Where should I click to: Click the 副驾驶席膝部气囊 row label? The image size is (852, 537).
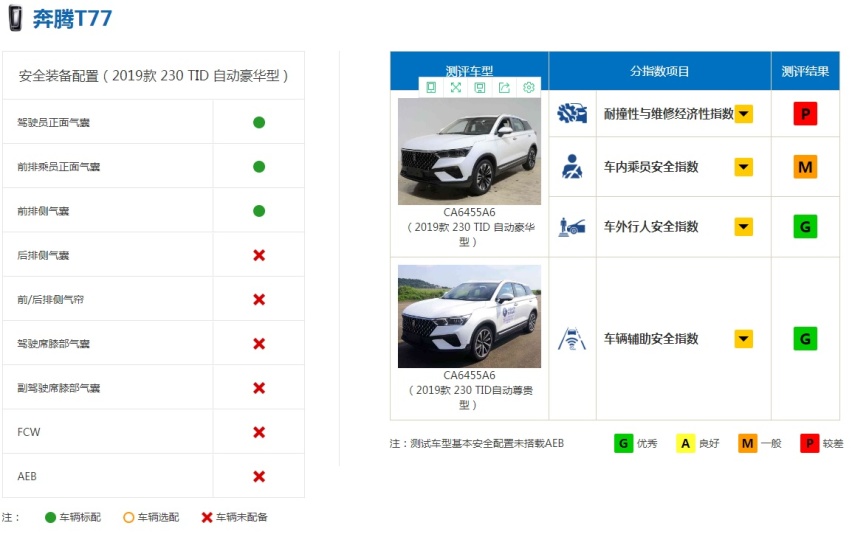tap(59, 388)
